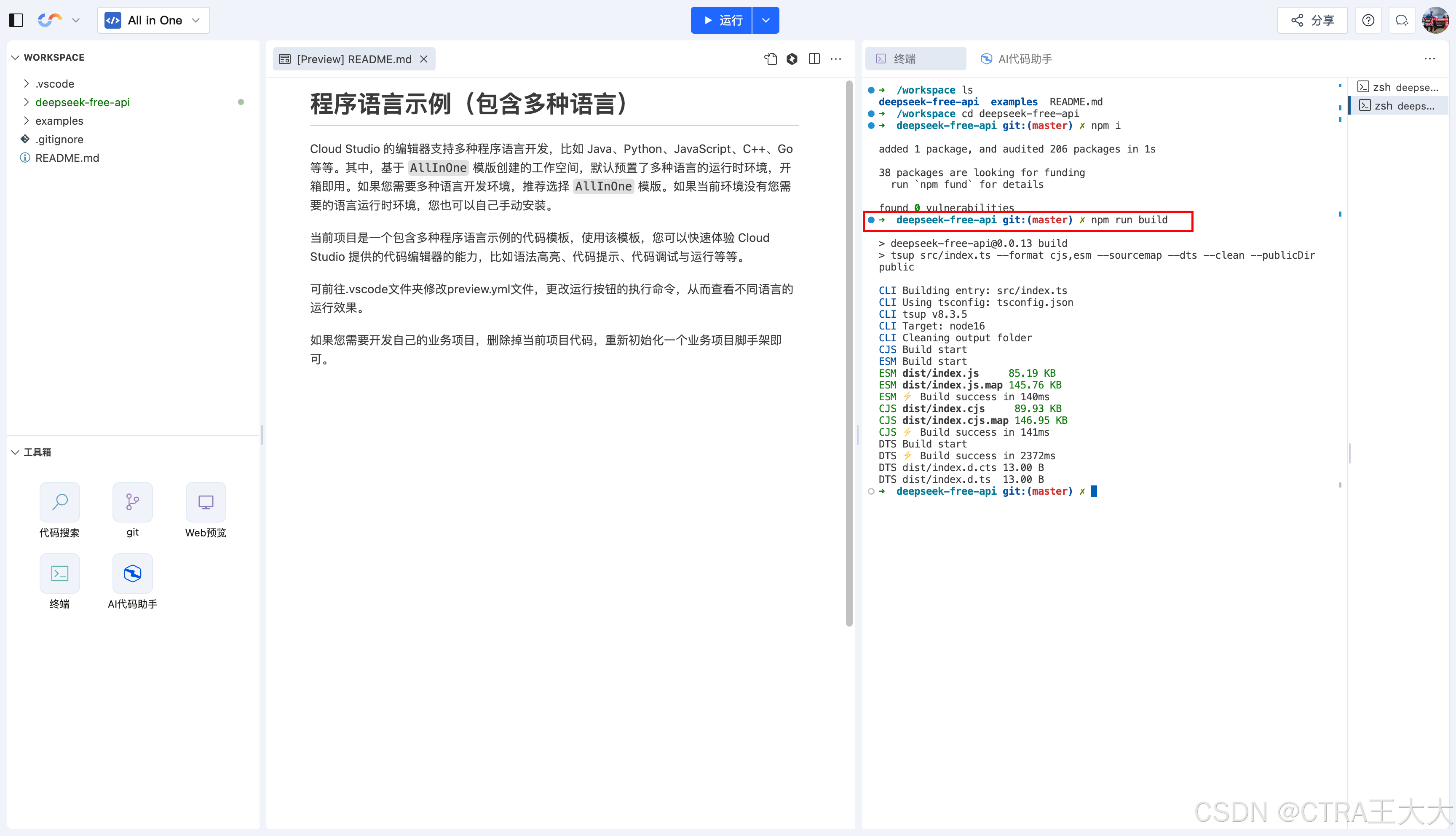Open the 终端 terminal tool in toolbox

tap(60, 581)
